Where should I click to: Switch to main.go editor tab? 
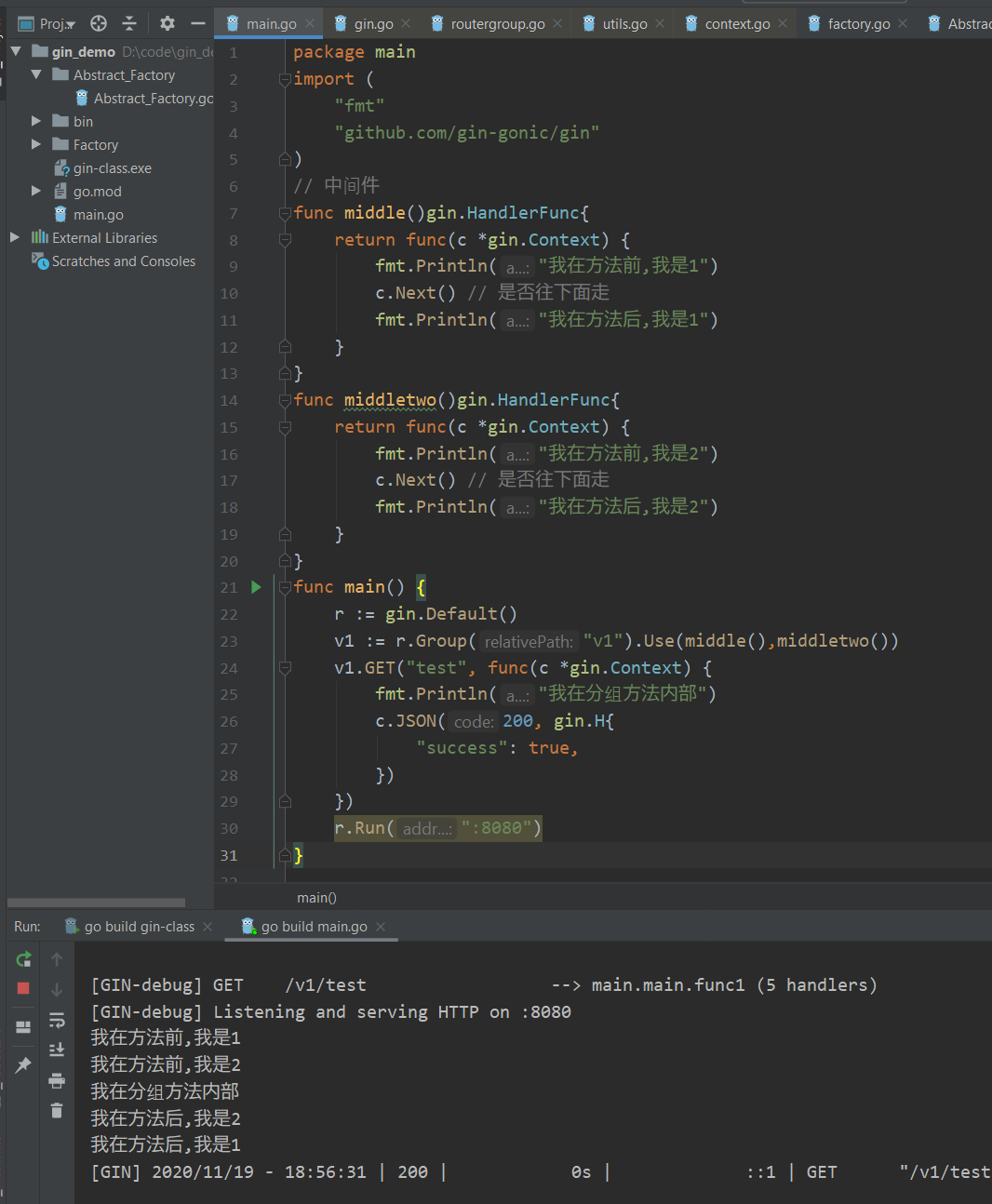pyautogui.click(x=271, y=24)
